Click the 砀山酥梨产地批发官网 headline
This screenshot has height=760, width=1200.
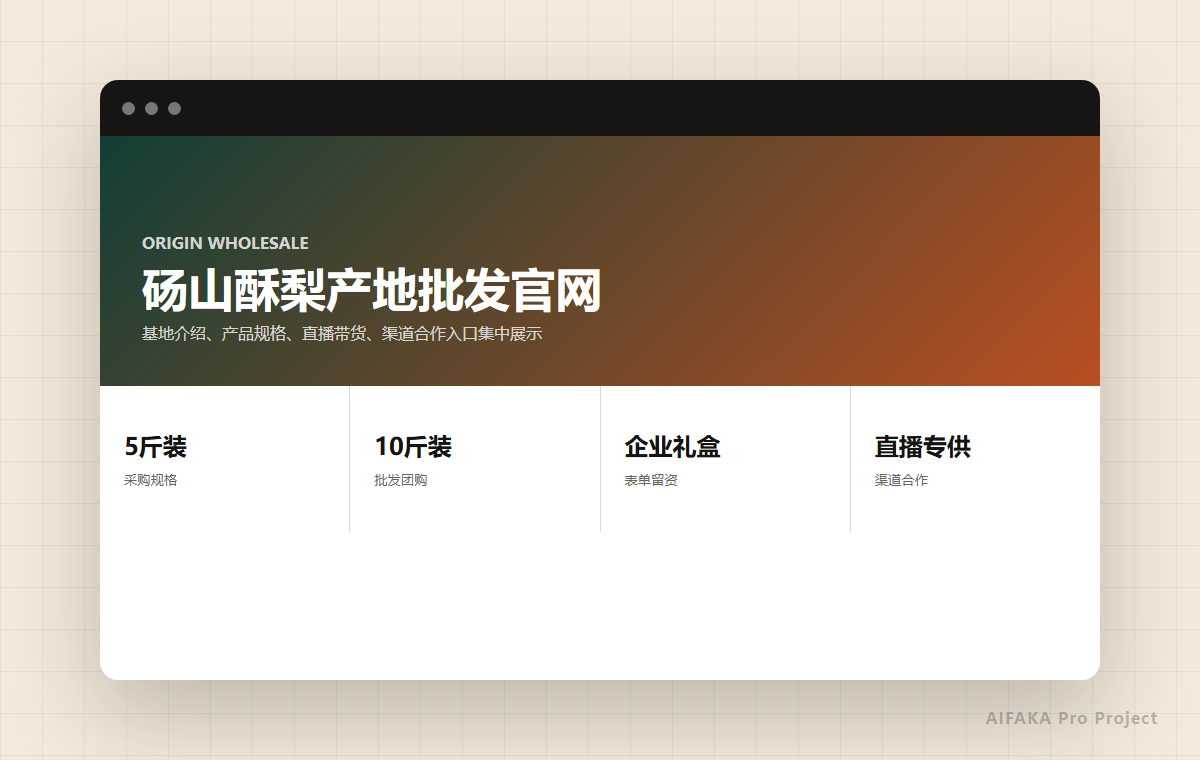pyautogui.click(x=371, y=292)
